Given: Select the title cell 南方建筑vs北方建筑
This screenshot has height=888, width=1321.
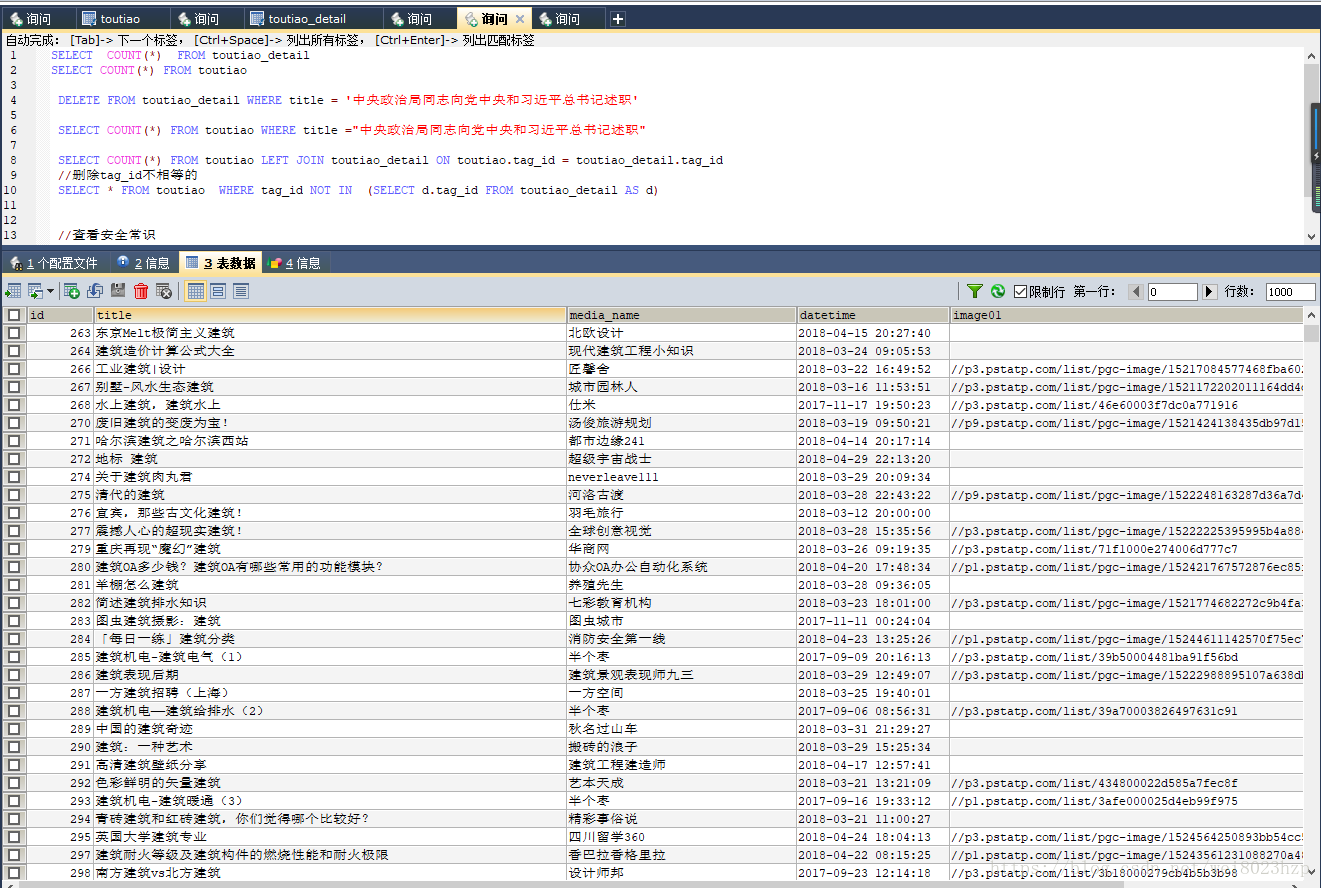Looking at the screenshot, I should (x=330, y=873).
